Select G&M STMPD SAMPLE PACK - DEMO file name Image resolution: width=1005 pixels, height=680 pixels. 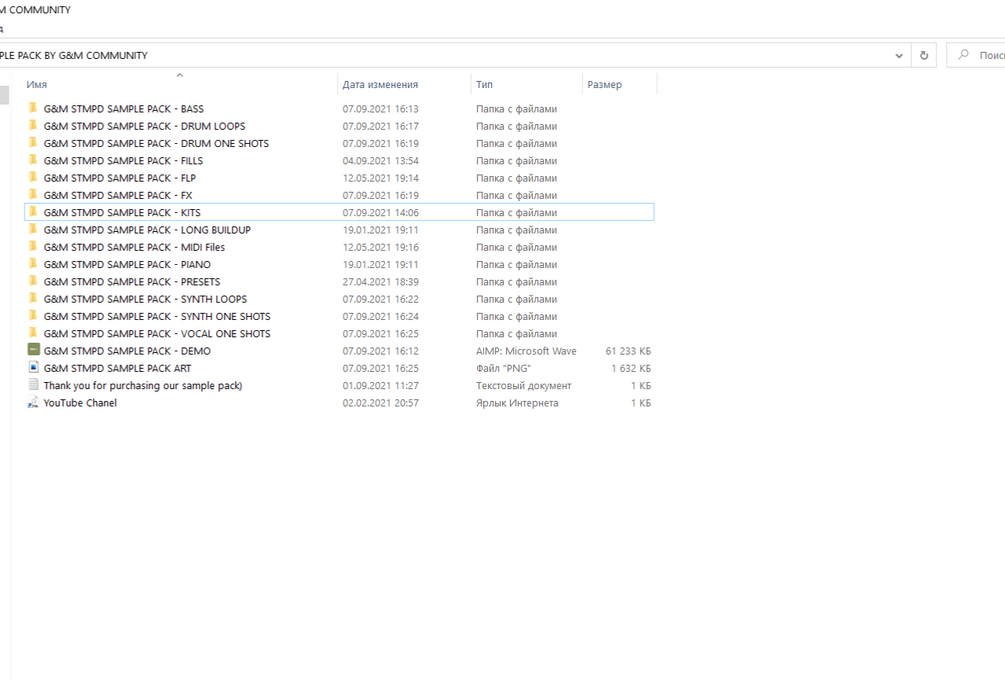[x=127, y=351]
